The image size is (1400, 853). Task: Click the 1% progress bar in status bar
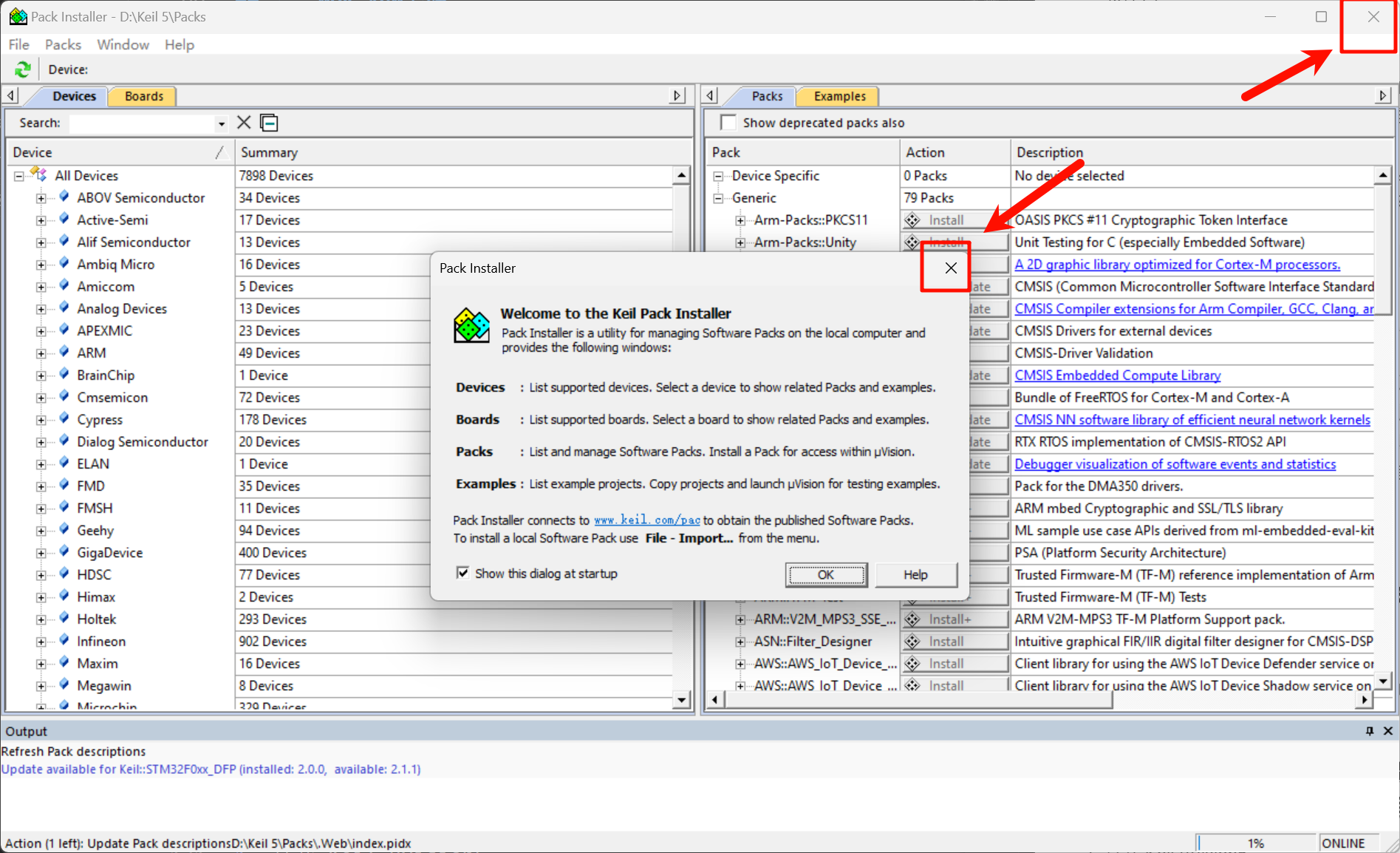[x=1256, y=843]
